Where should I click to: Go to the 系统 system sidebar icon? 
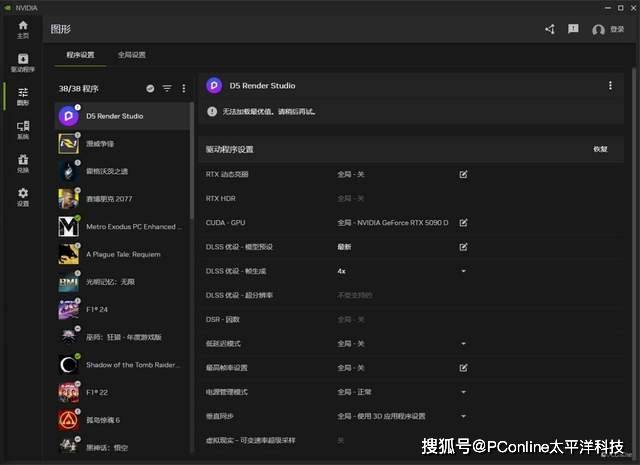pyautogui.click(x=22, y=130)
